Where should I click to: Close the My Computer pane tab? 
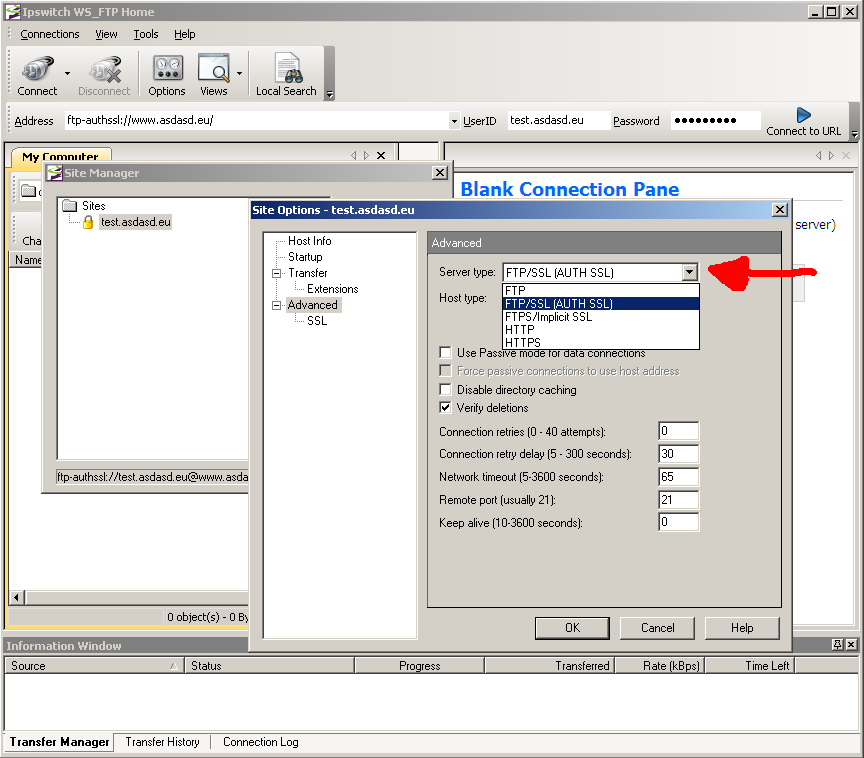[381, 156]
